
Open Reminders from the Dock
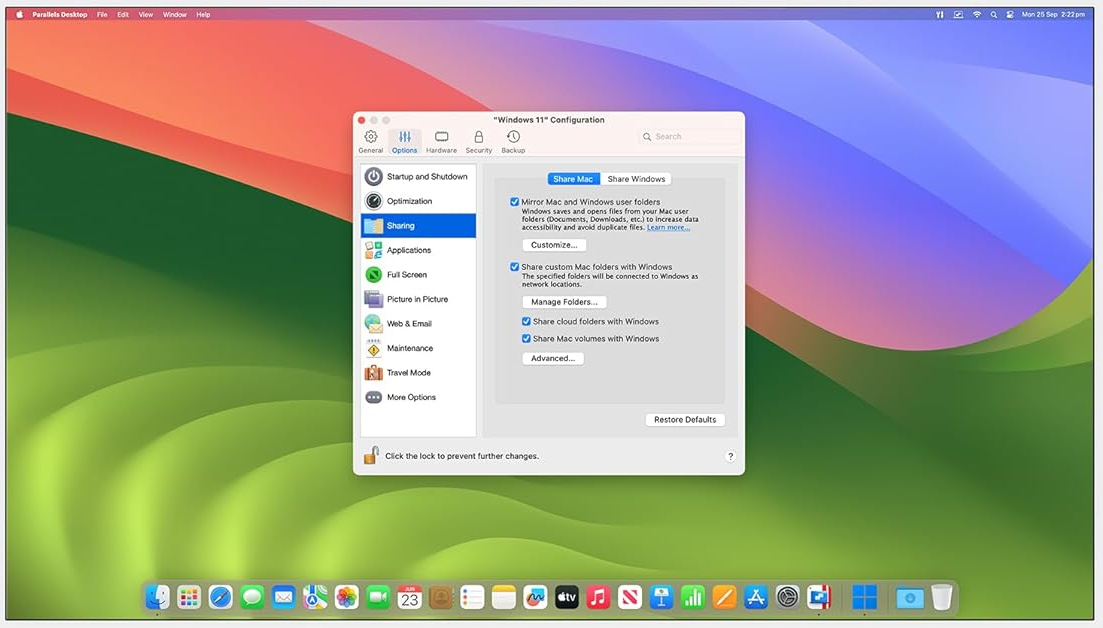[472, 597]
